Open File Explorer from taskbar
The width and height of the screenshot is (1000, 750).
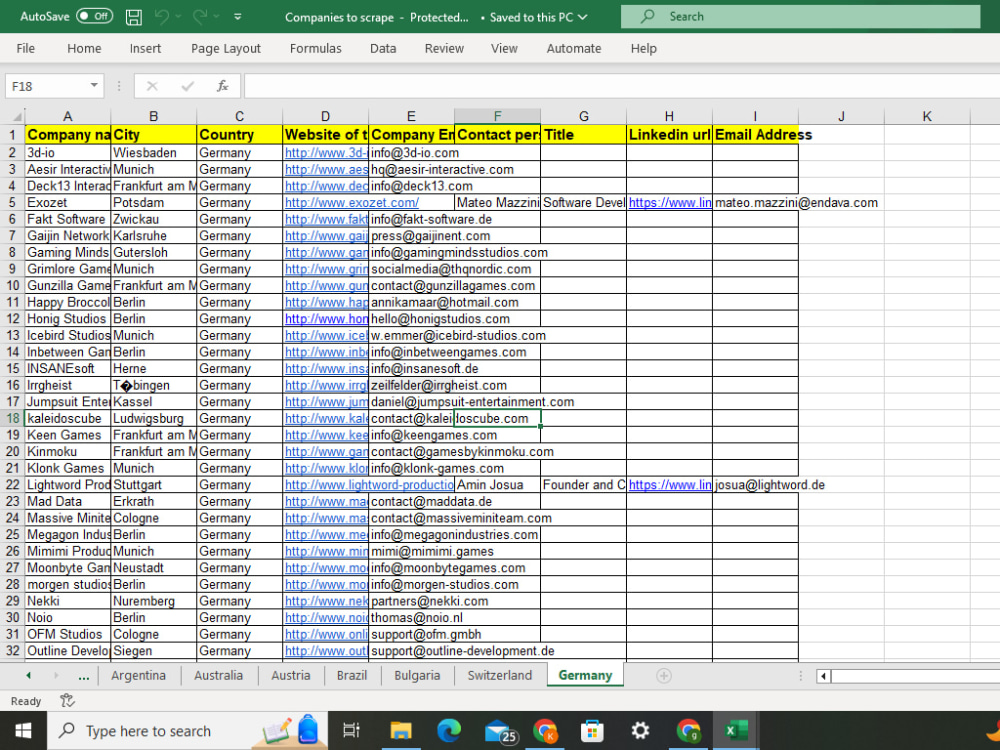click(401, 731)
